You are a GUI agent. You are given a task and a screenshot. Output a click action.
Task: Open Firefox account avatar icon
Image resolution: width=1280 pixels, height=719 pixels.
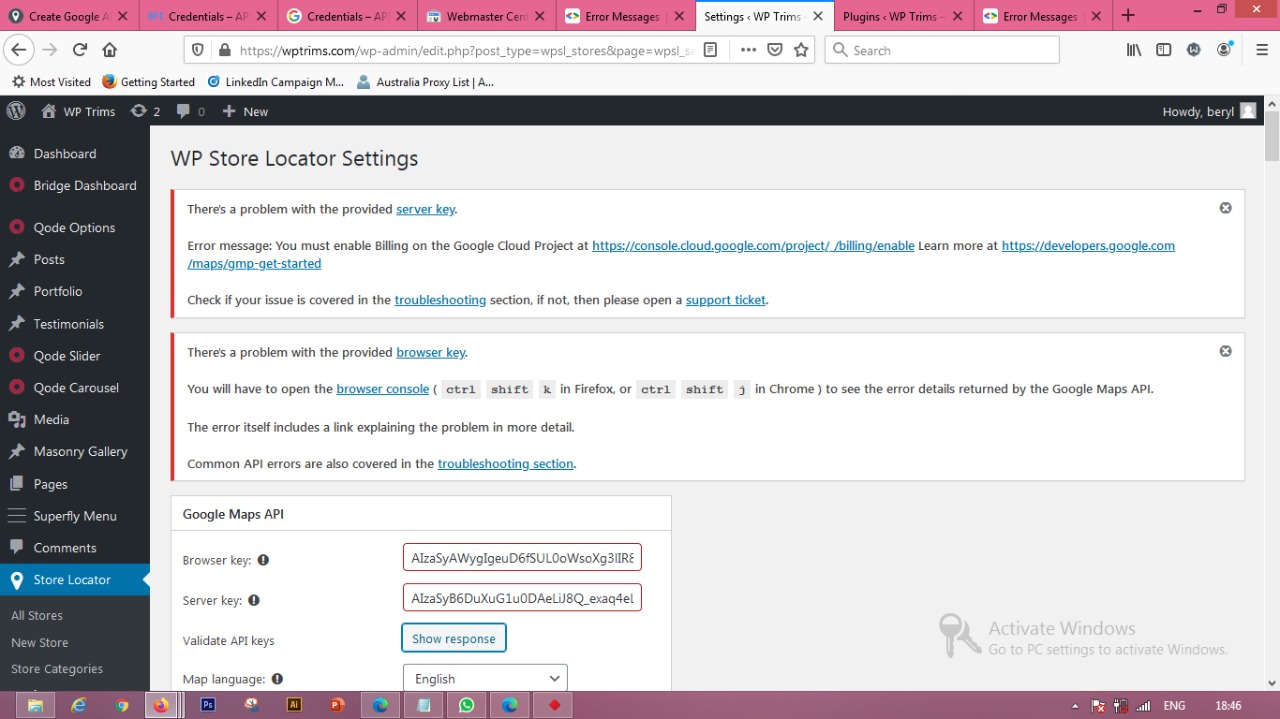pyautogui.click(x=1224, y=50)
